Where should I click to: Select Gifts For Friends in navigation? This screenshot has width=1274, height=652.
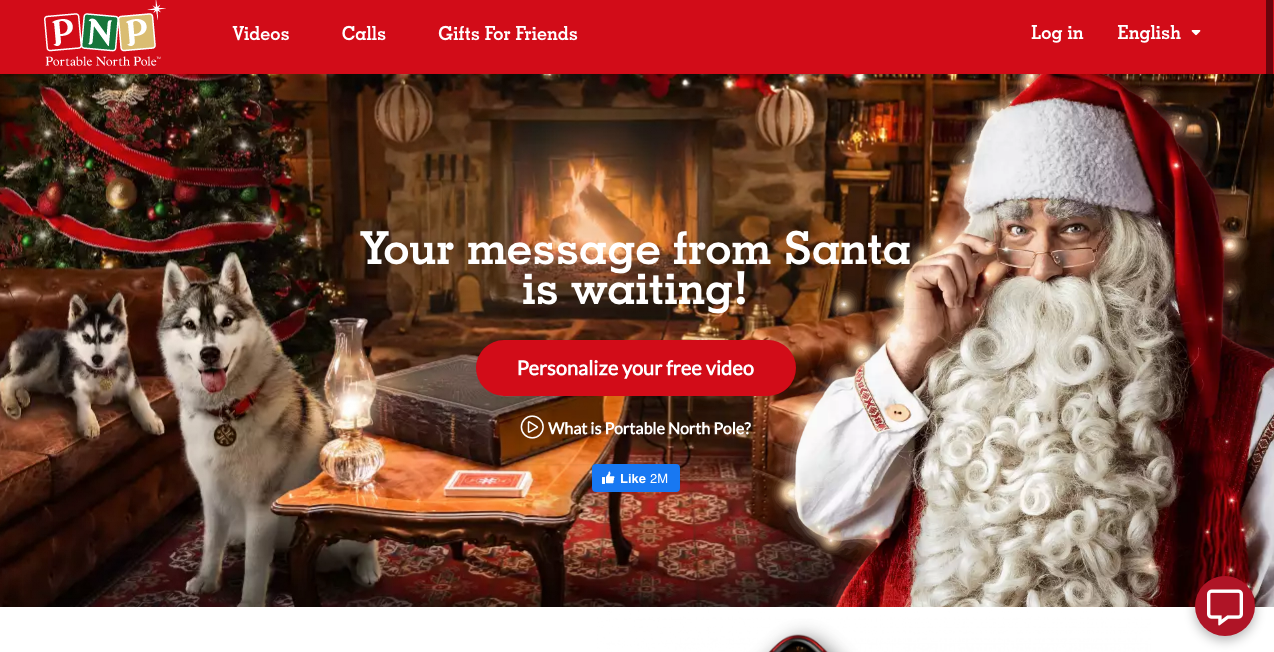pyautogui.click(x=508, y=34)
